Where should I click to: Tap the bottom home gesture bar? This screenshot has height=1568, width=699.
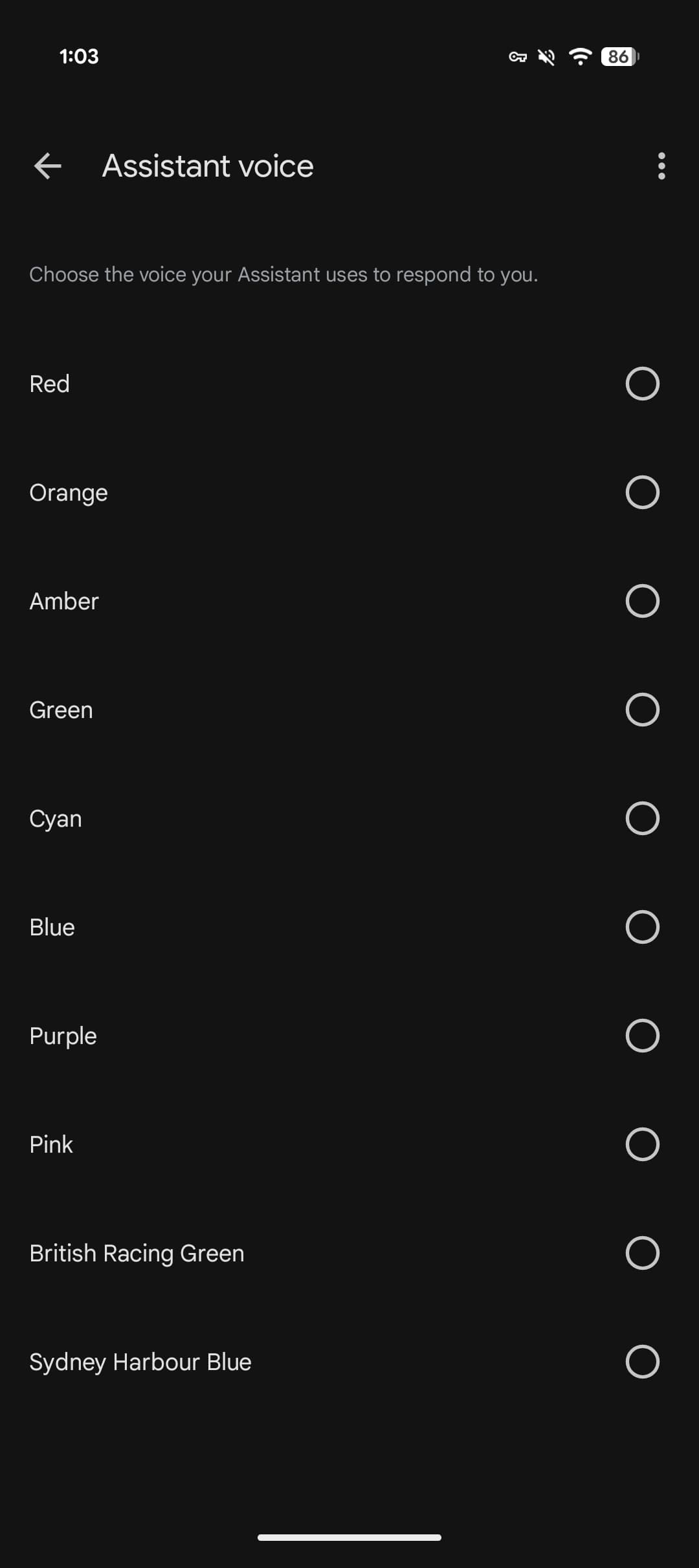click(349, 1538)
